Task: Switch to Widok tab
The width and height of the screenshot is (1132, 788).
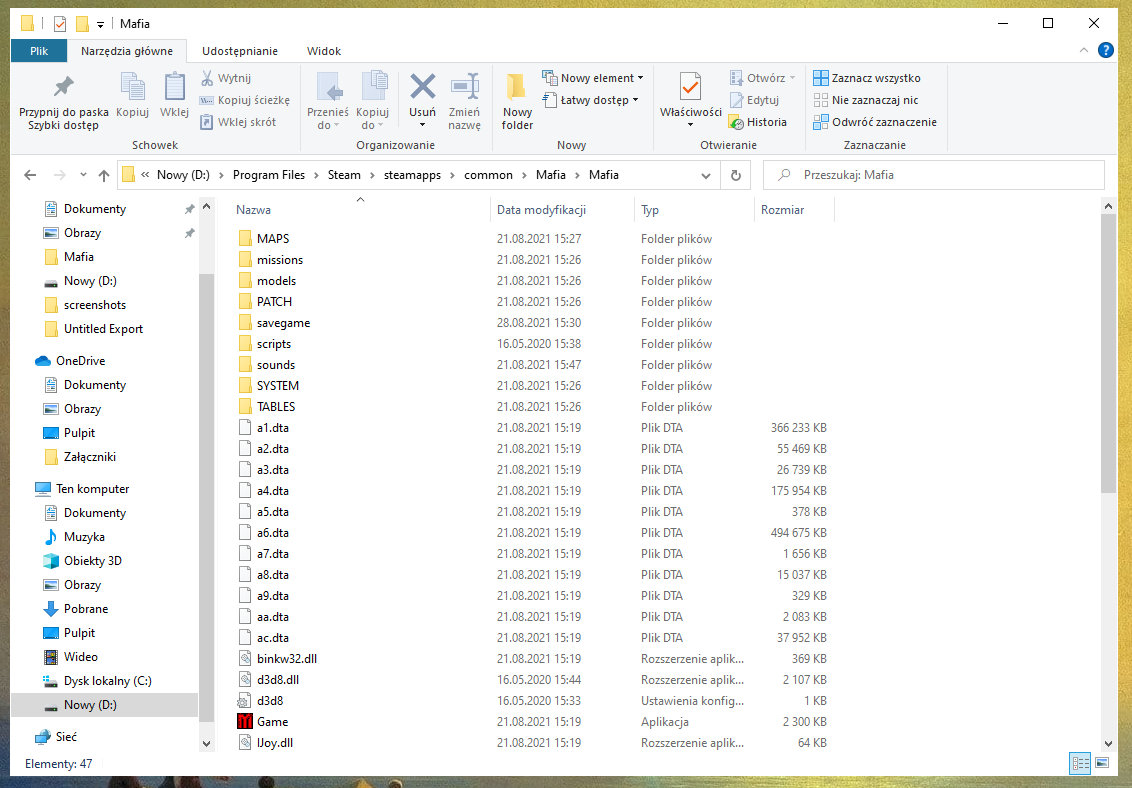Action: [x=323, y=51]
